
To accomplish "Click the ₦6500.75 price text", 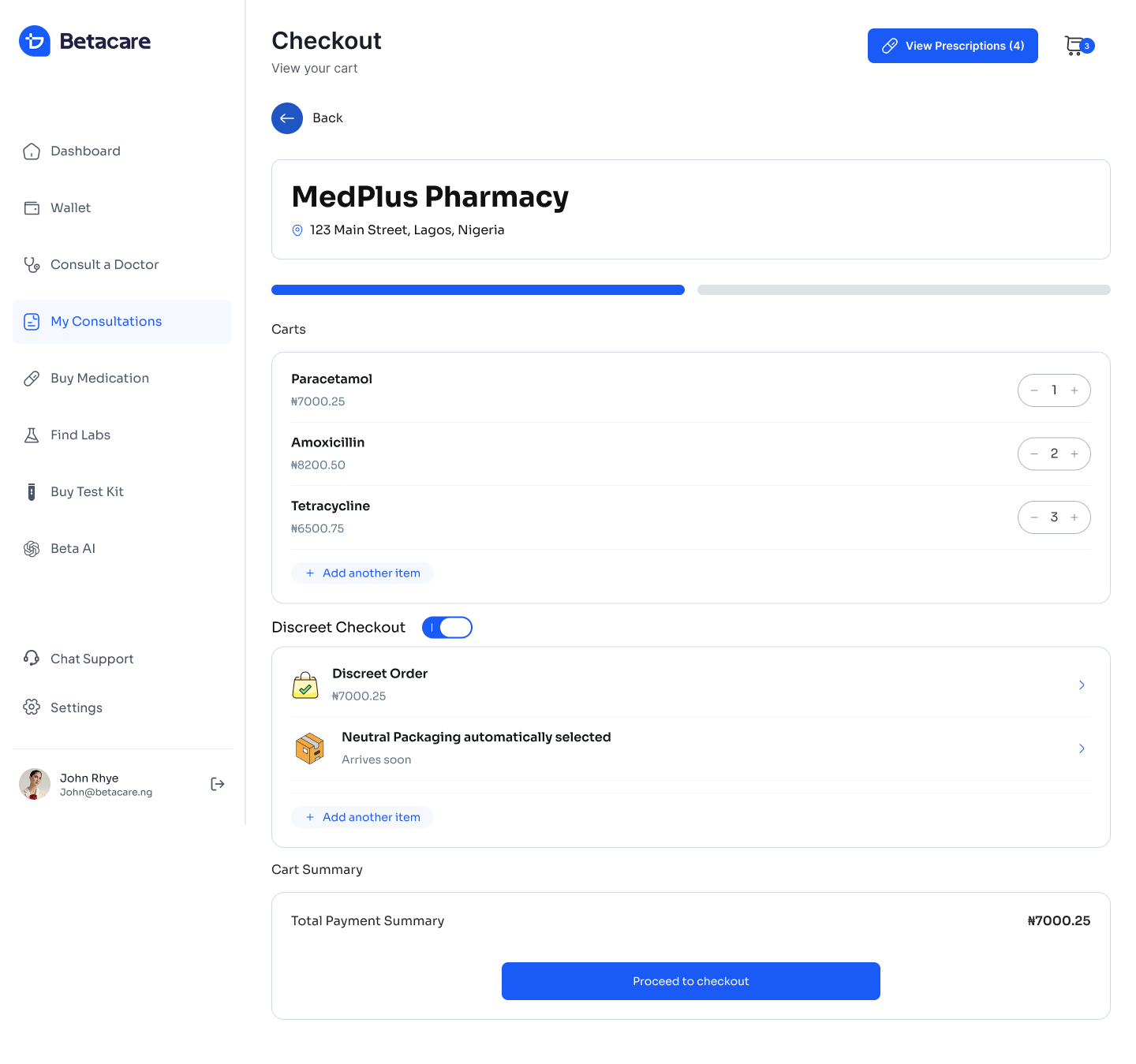I will pyautogui.click(x=317, y=528).
